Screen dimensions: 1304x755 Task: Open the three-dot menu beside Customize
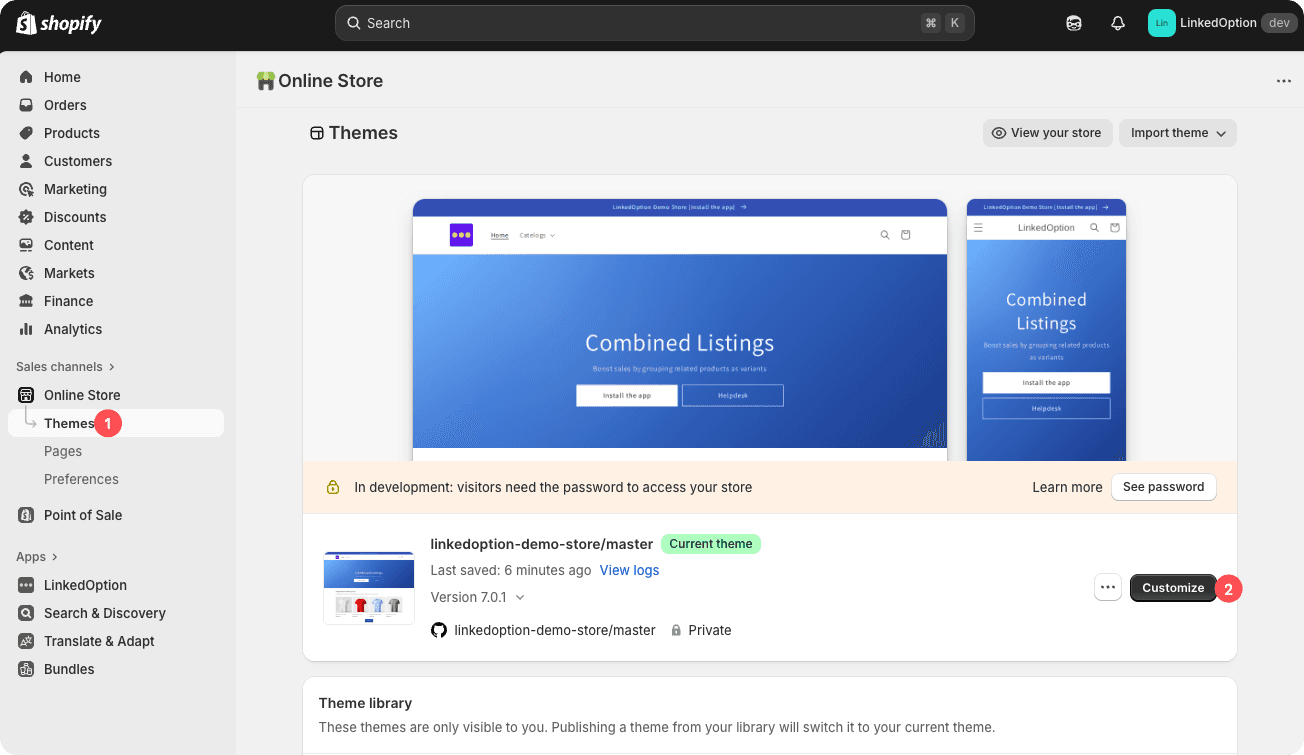coord(1108,587)
